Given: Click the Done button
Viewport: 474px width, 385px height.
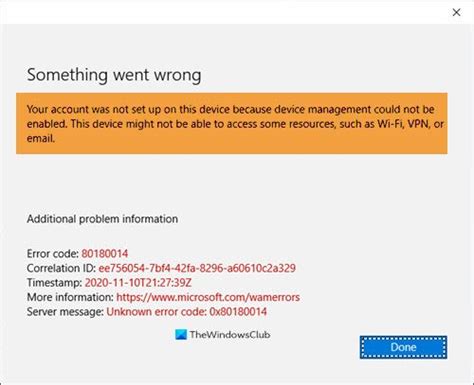Looking at the screenshot, I should [403, 347].
